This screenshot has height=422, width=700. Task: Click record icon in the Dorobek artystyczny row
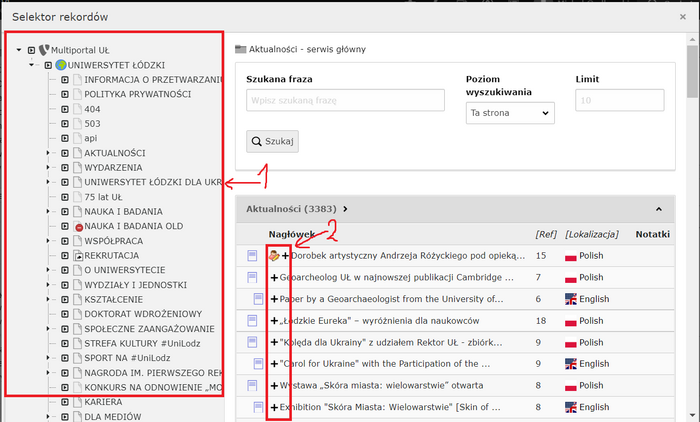click(x=253, y=256)
